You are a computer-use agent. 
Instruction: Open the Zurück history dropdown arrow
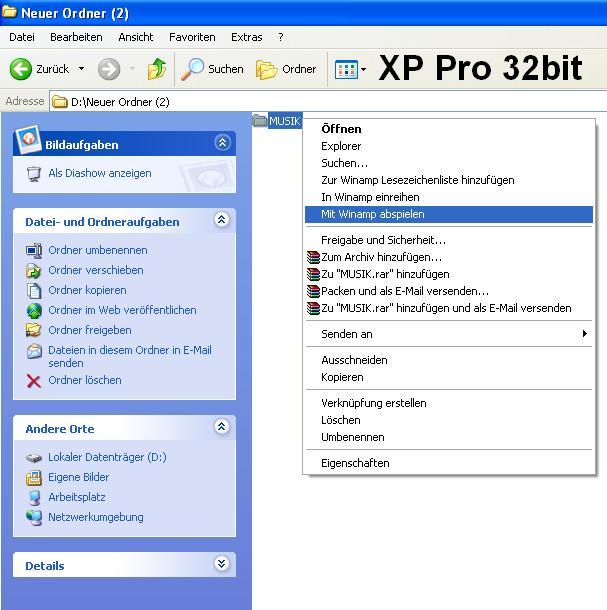[x=81, y=69]
